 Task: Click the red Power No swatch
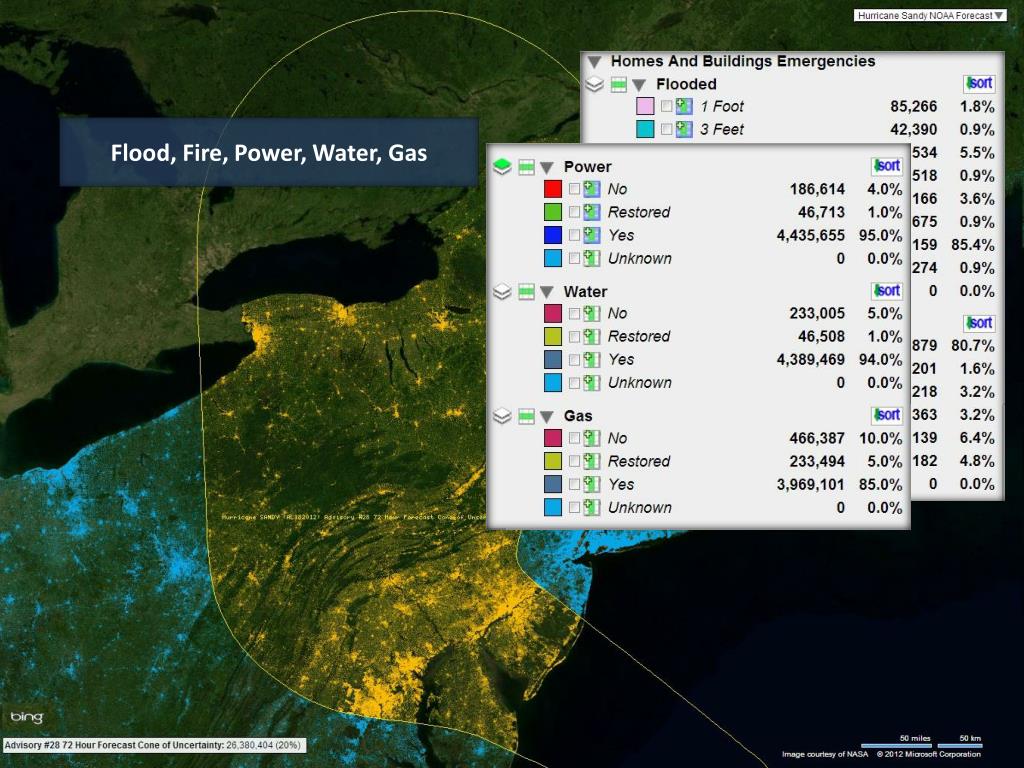click(x=553, y=189)
